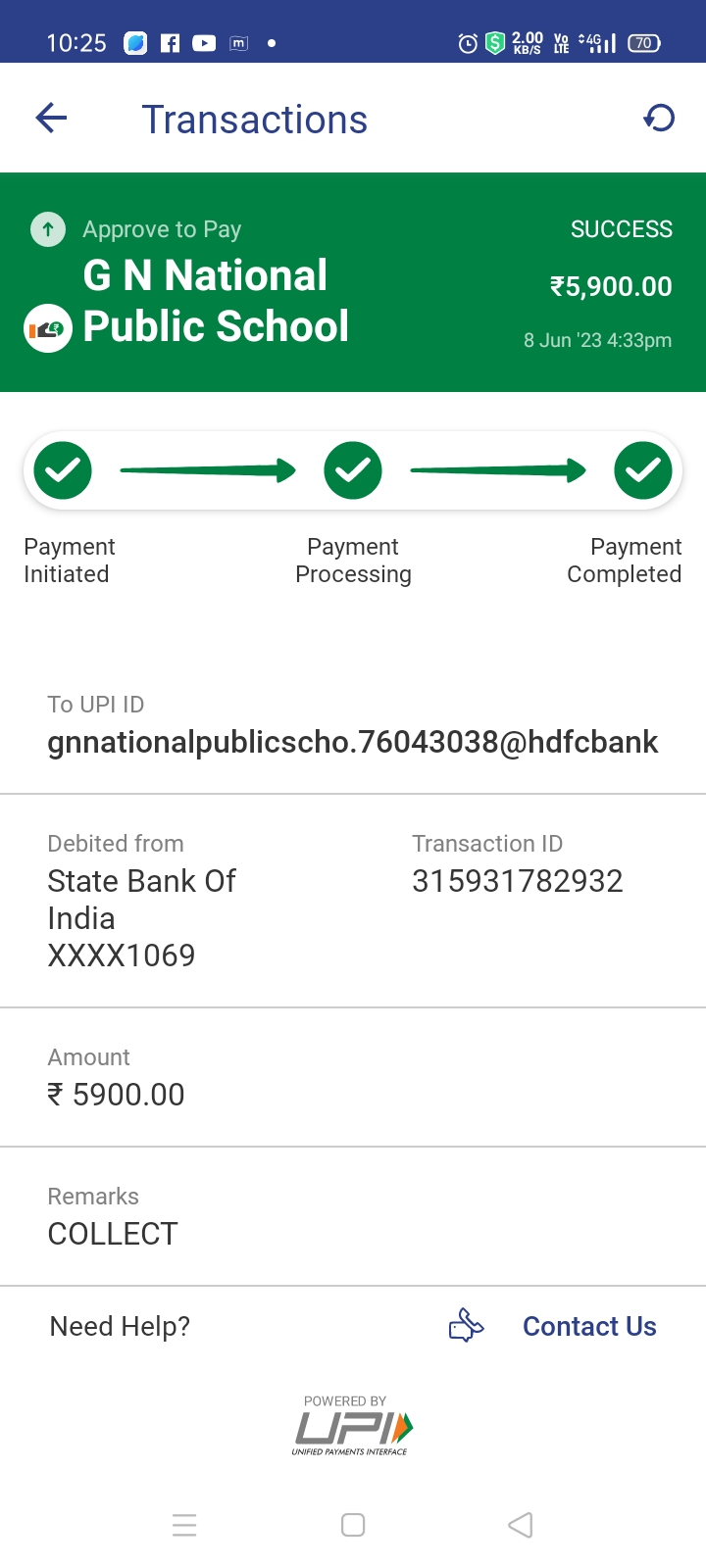Image resolution: width=706 pixels, height=1568 pixels.
Task: Tap the Contact Us phone icon
Action: [x=467, y=1326]
